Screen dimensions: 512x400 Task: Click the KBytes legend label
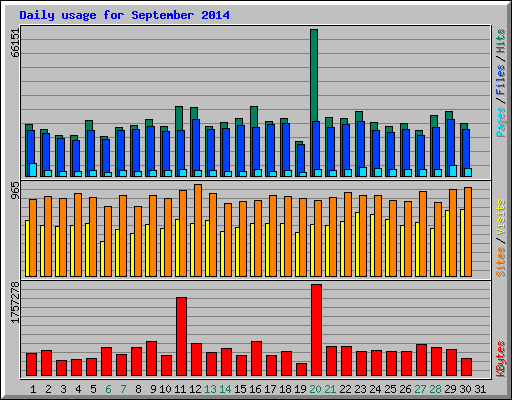point(501,359)
